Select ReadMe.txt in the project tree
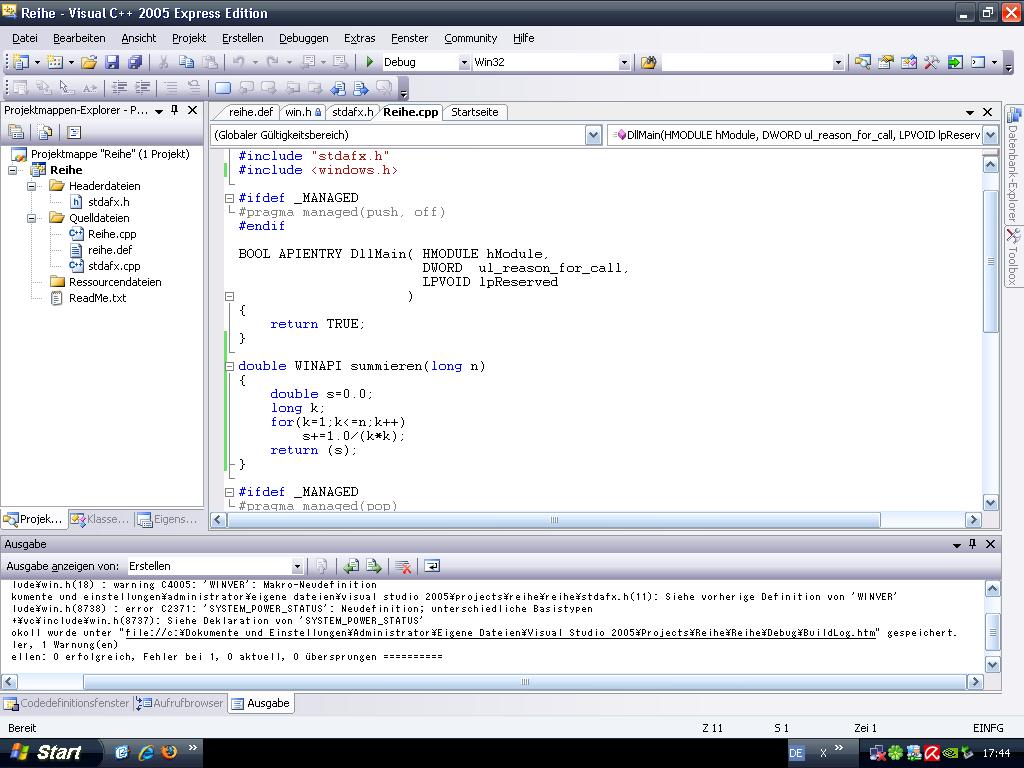 coord(97,298)
